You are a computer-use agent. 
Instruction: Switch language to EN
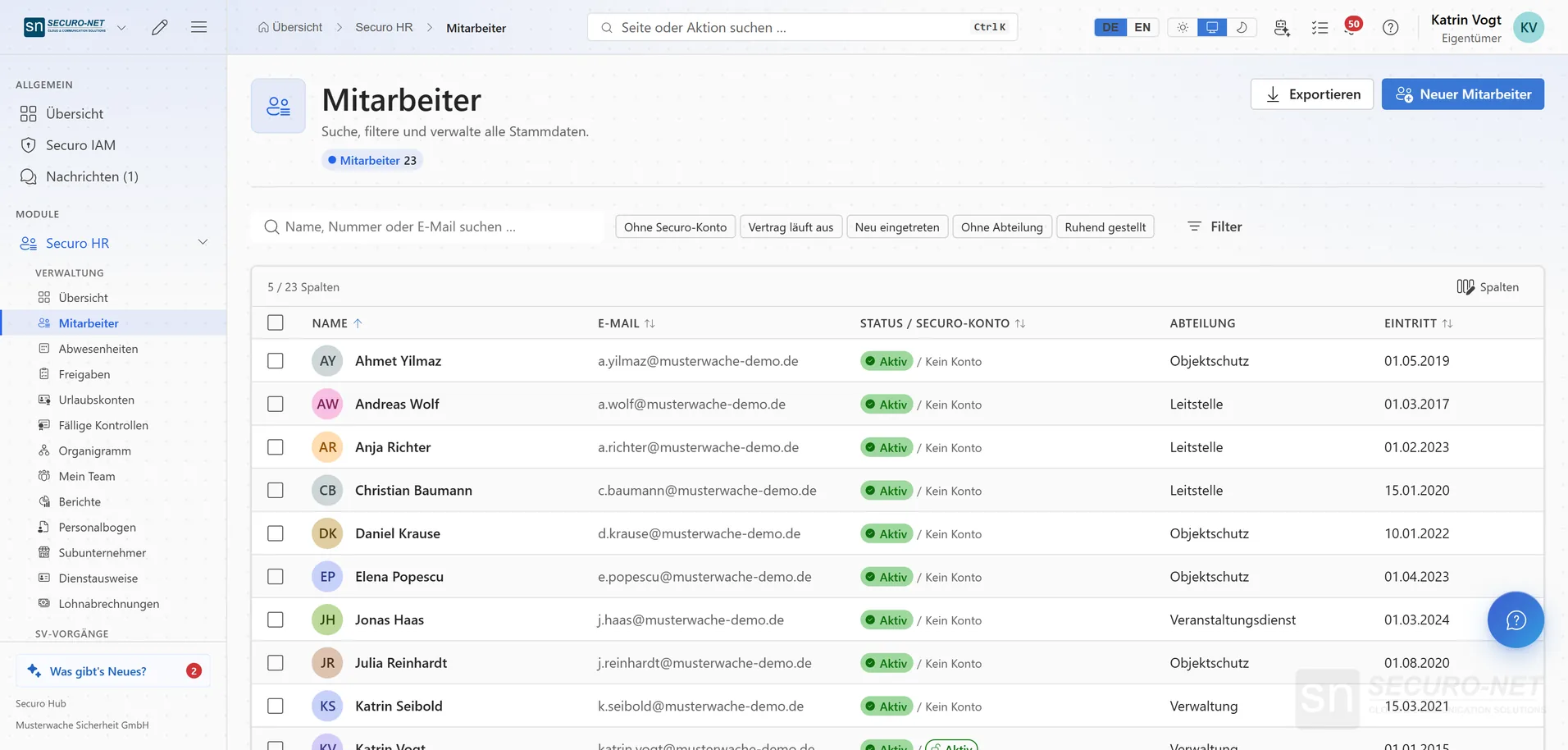click(1142, 27)
